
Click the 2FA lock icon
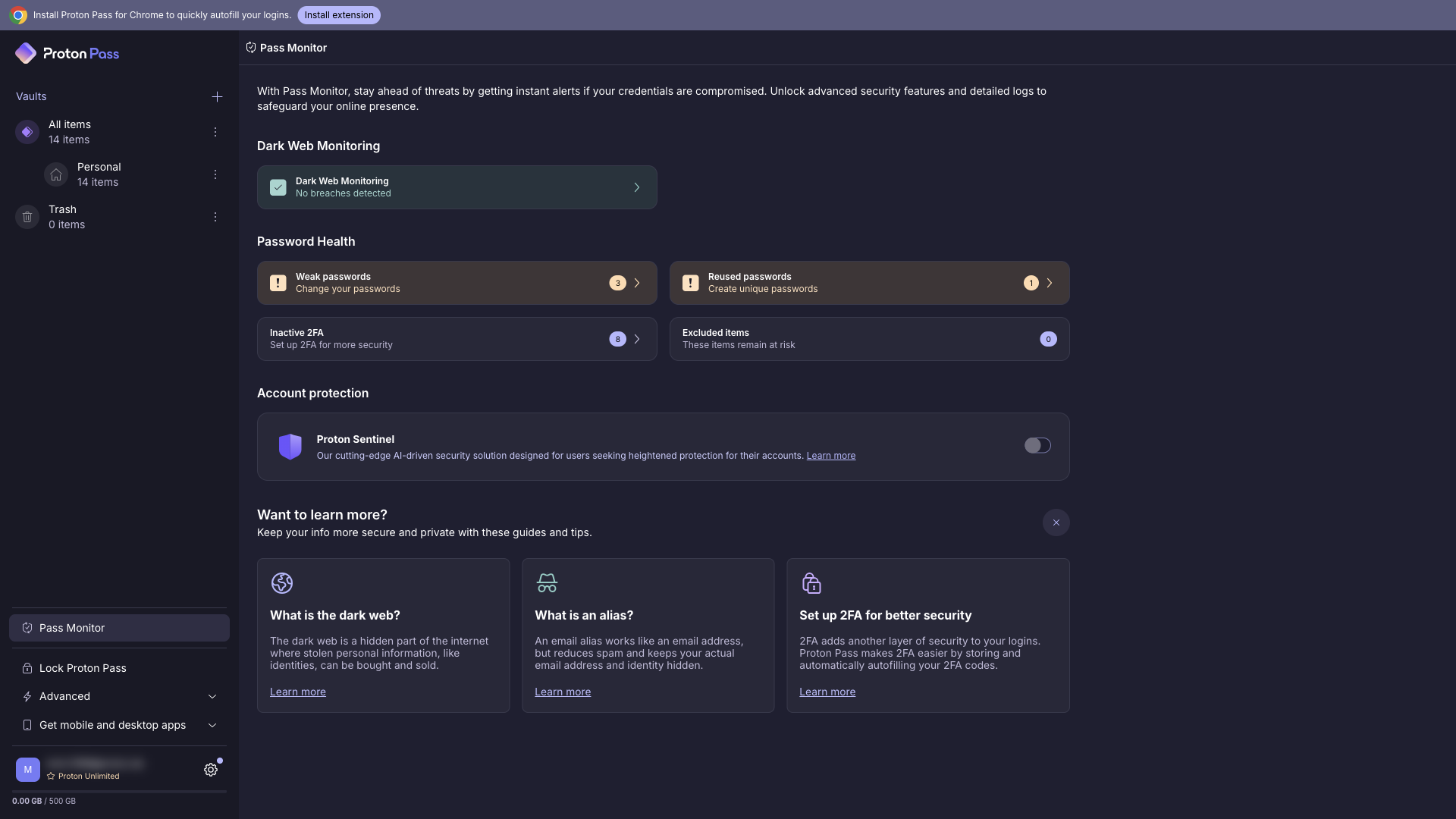click(811, 583)
